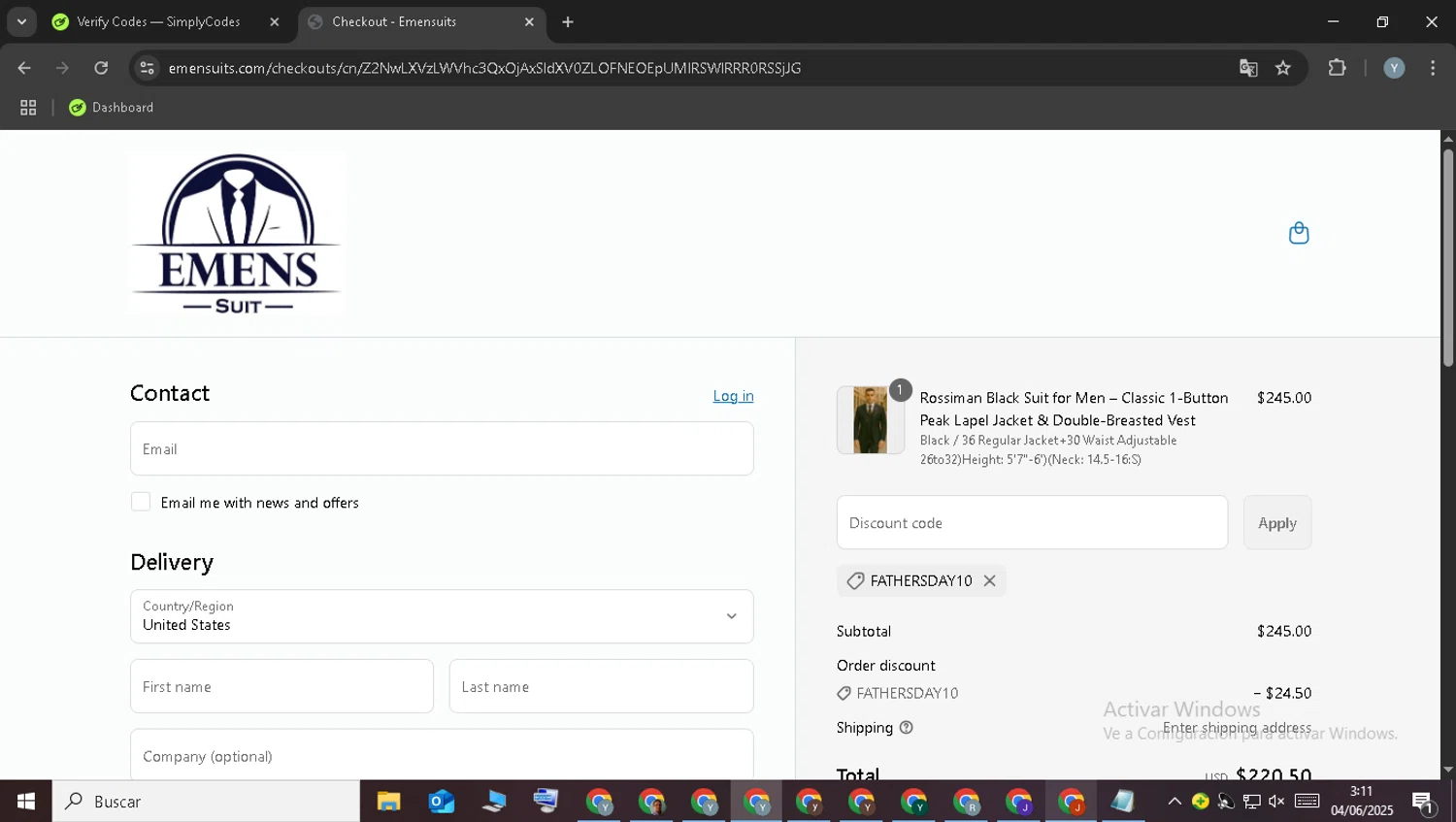1456x822 pixels.
Task: Open the Windows notification center
Action: (1424, 803)
